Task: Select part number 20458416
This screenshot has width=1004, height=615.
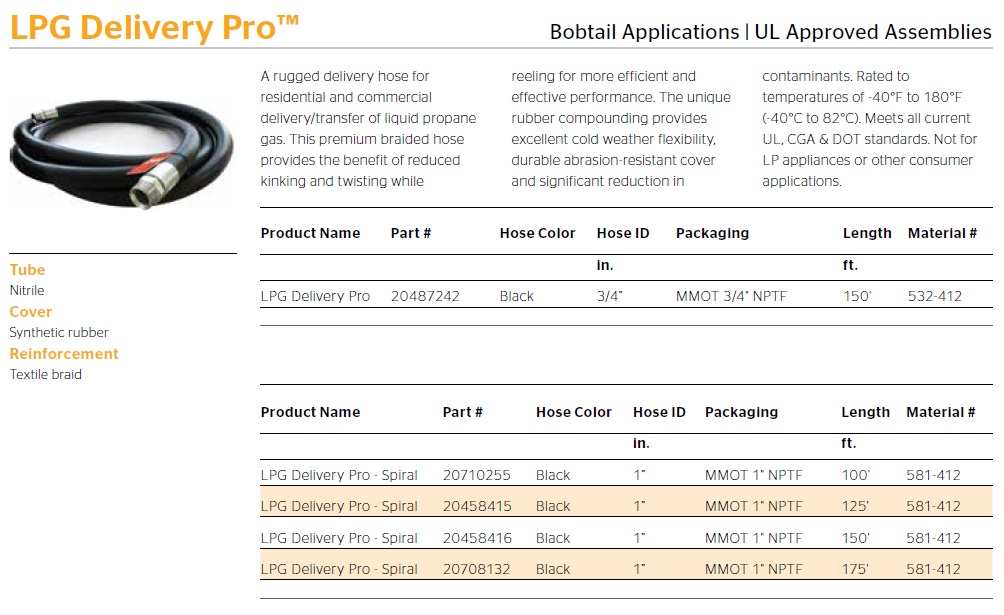Action: 477,539
